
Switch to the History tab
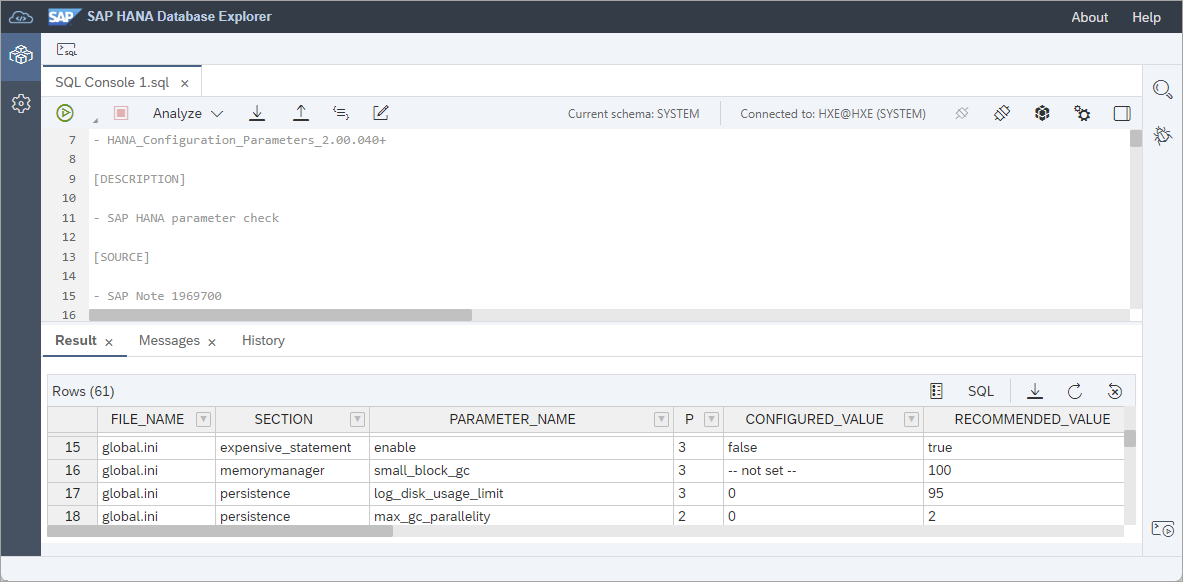tap(263, 340)
